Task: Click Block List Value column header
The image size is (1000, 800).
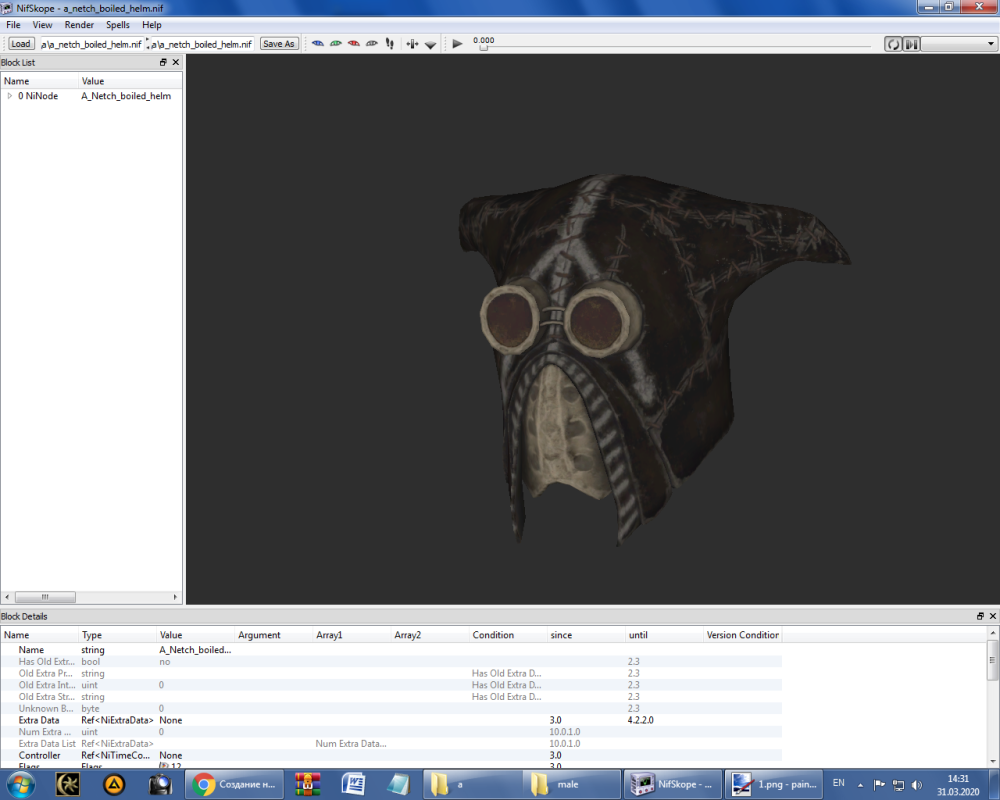Action: pyautogui.click(x=130, y=81)
